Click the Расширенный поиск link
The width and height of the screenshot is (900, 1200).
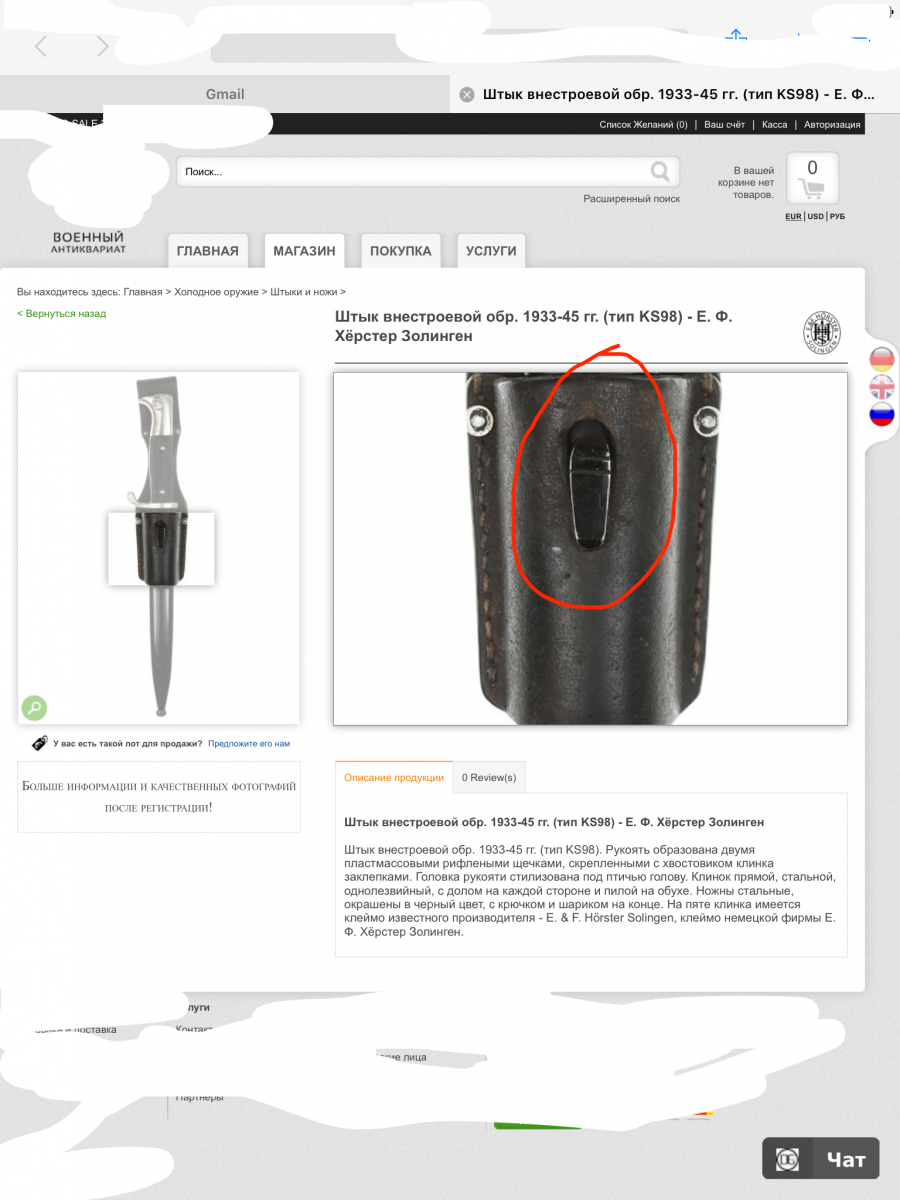pyautogui.click(x=632, y=199)
